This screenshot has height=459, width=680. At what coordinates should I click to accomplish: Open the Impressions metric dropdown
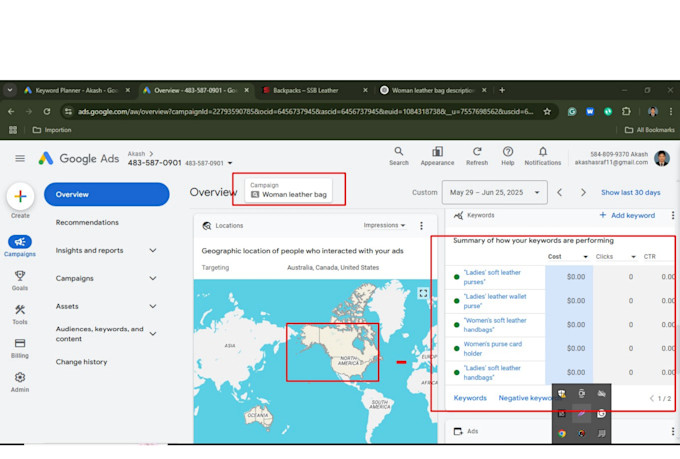(x=384, y=225)
